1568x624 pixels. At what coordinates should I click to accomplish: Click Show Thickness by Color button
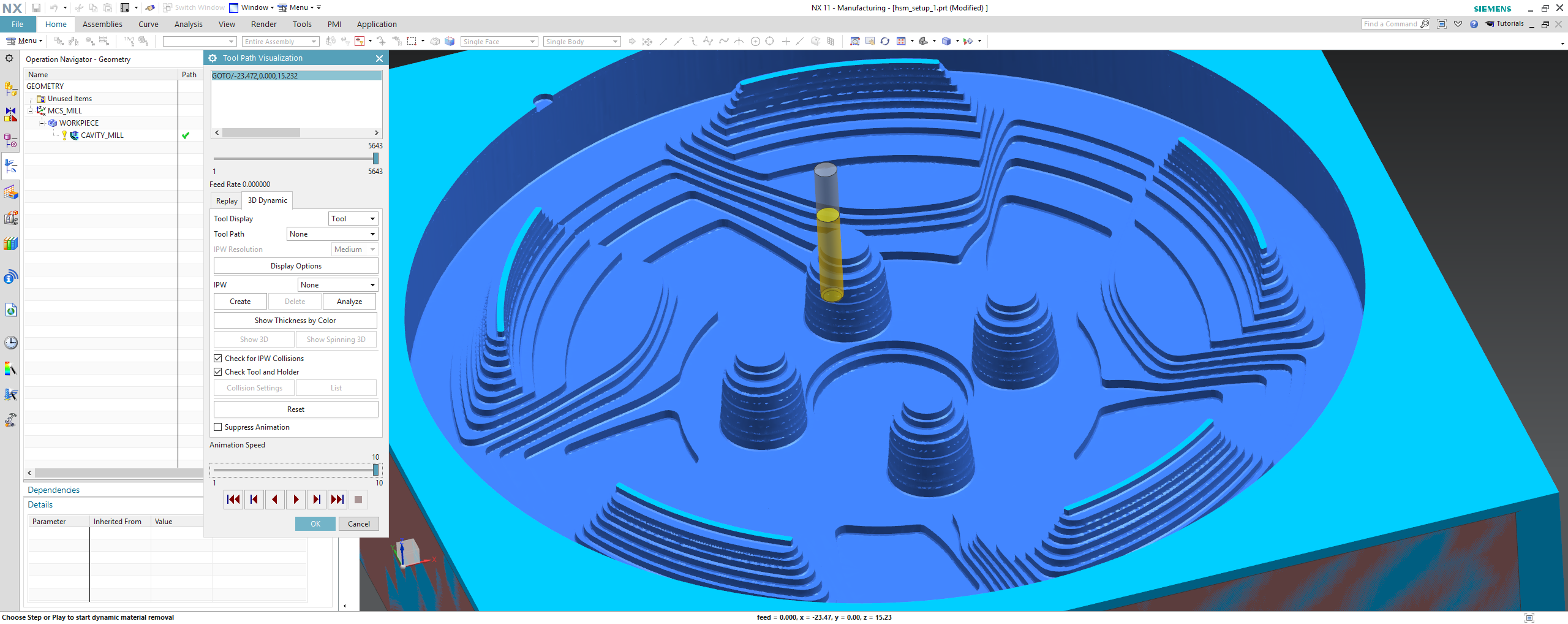click(295, 321)
